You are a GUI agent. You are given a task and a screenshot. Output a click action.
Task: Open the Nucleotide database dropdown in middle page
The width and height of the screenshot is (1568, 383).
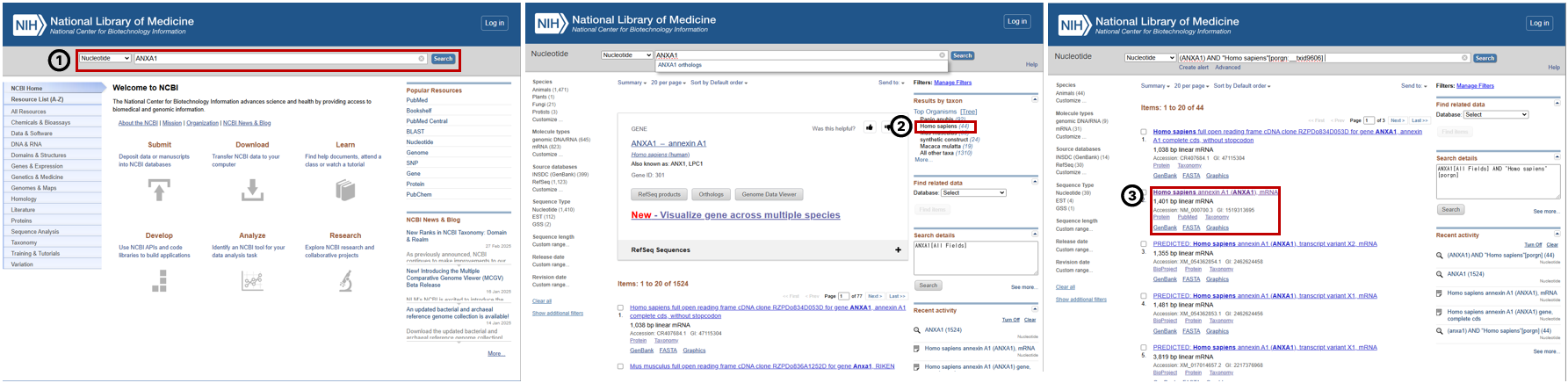pos(627,55)
